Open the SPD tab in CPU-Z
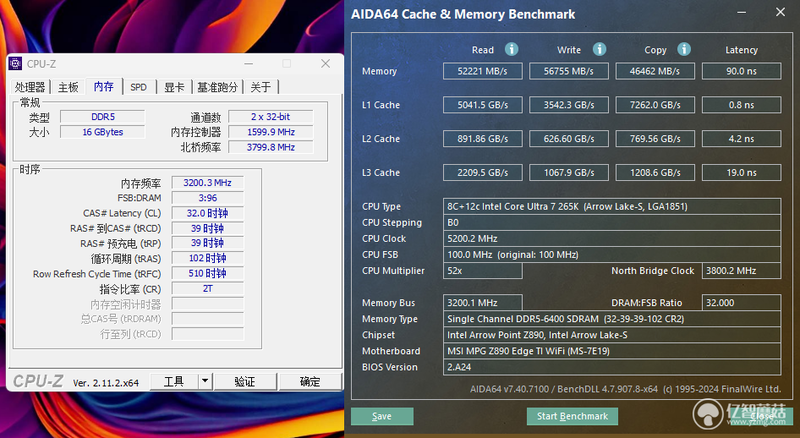Viewport: 800px width, 438px height. (138, 87)
